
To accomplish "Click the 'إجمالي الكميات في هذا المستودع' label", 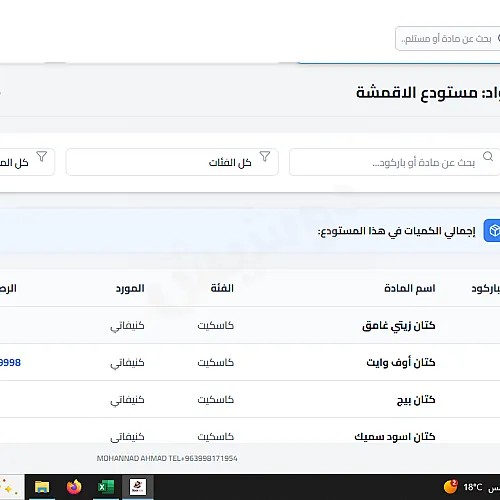I will [396, 231].
